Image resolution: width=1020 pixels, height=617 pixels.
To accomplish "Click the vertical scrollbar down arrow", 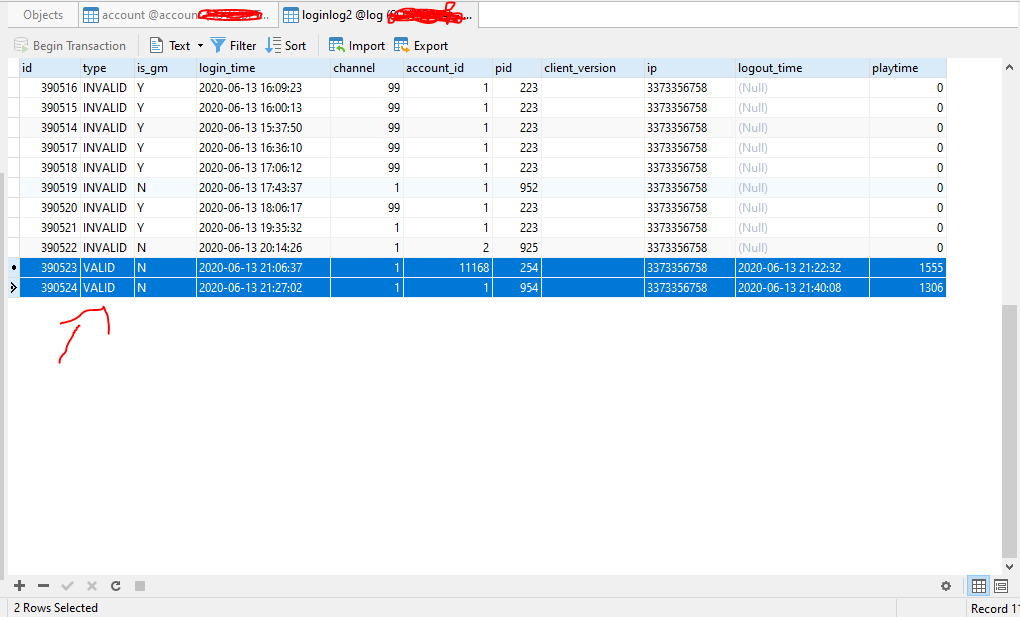I will coord(1009,567).
